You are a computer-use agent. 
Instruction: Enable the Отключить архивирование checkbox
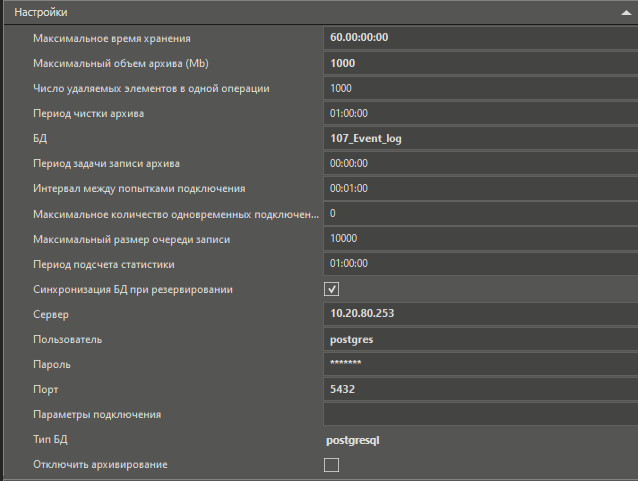pos(331,465)
